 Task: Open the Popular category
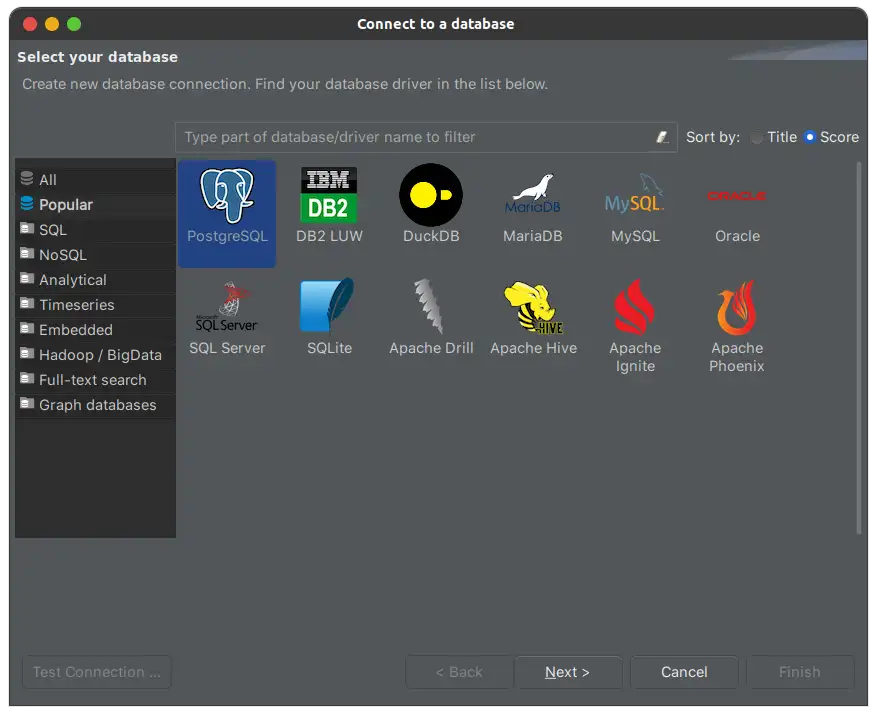pyautogui.click(x=95, y=205)
